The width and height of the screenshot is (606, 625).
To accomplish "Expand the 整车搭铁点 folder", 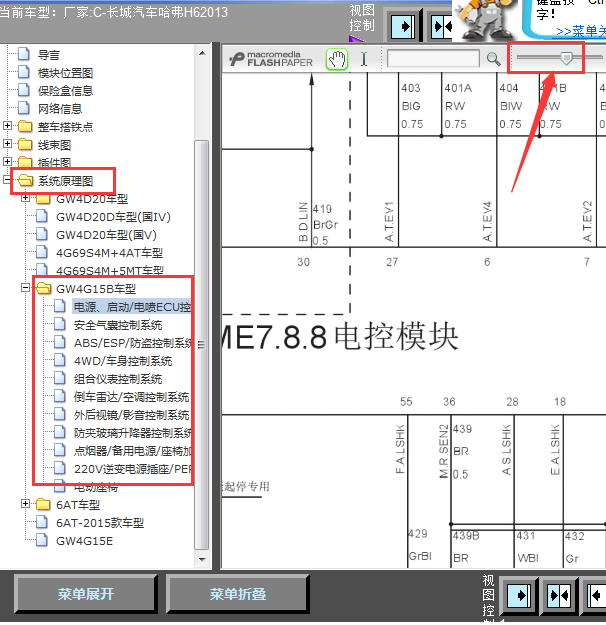I will pyautogui.click(x=7, y=126).
